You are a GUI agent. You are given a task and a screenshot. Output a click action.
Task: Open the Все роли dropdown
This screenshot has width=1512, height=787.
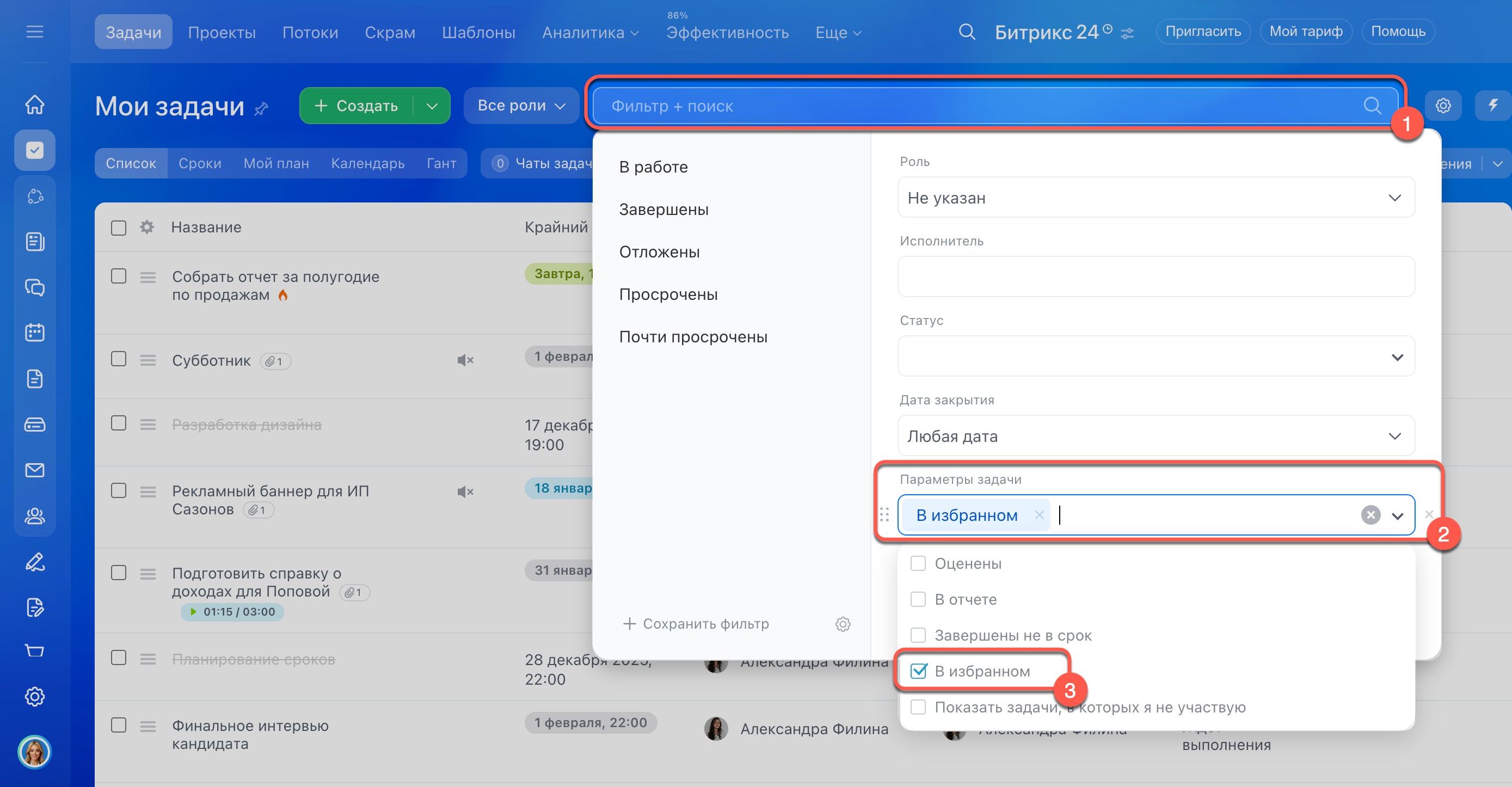521,106
